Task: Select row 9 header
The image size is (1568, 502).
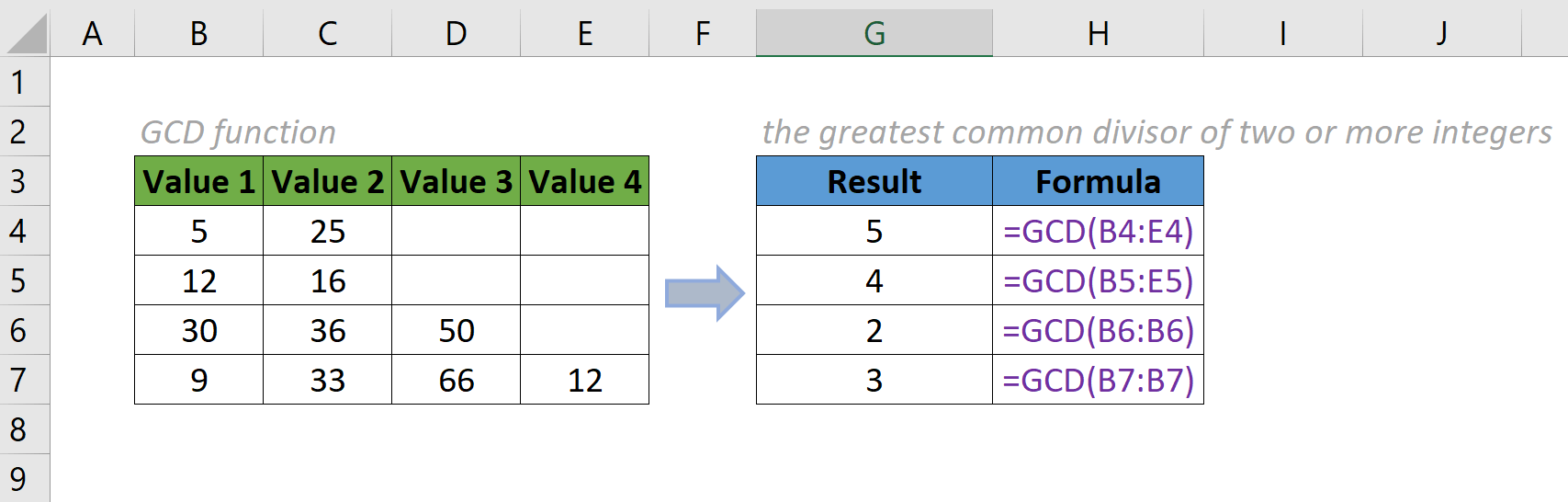Action: (18, 479)
